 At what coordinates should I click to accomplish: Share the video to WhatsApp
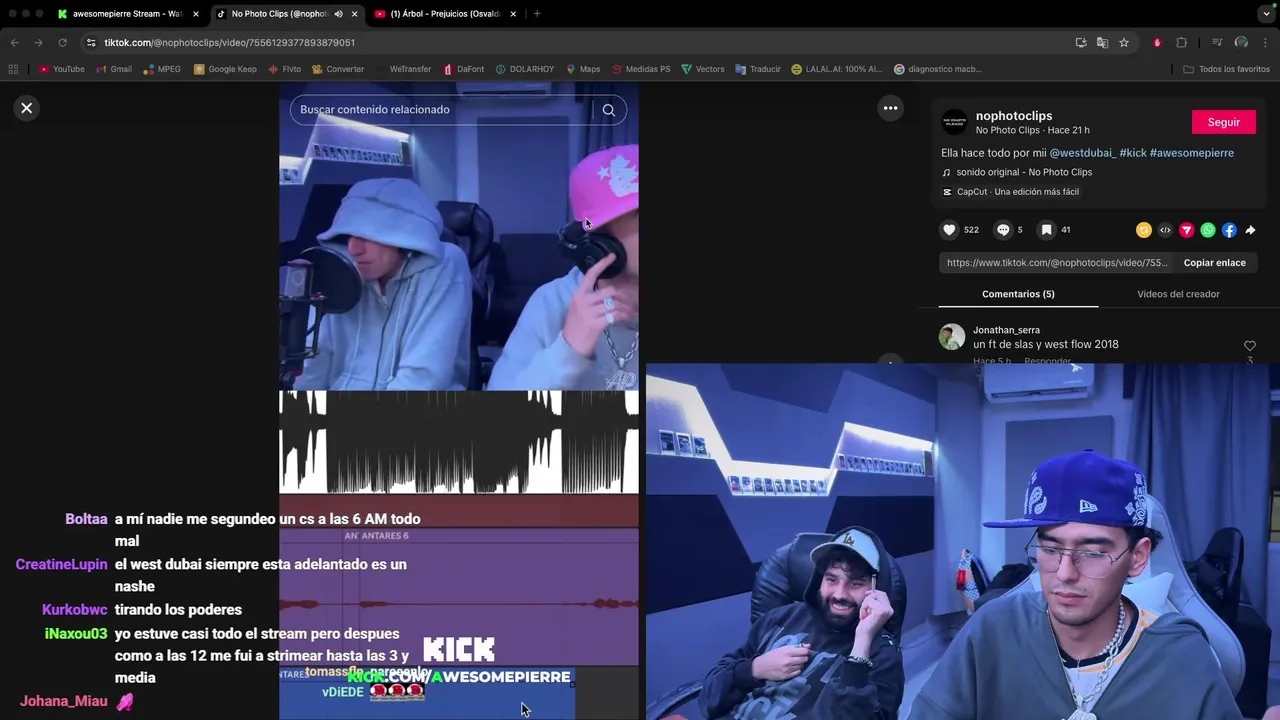[x=1208, y=230]
